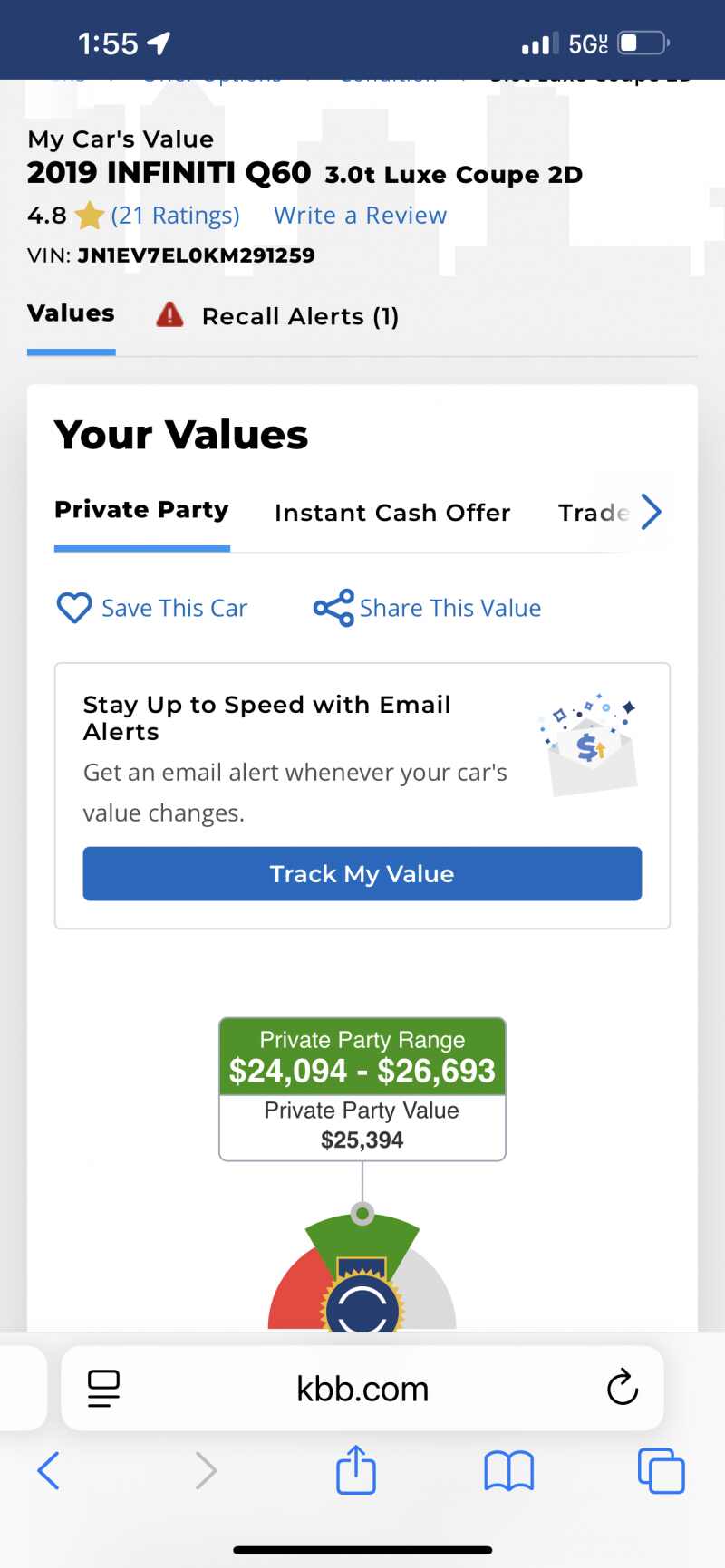725x1568 pixels.
Task: Tap the yellow rating star
Action: (x=89, y=216)
